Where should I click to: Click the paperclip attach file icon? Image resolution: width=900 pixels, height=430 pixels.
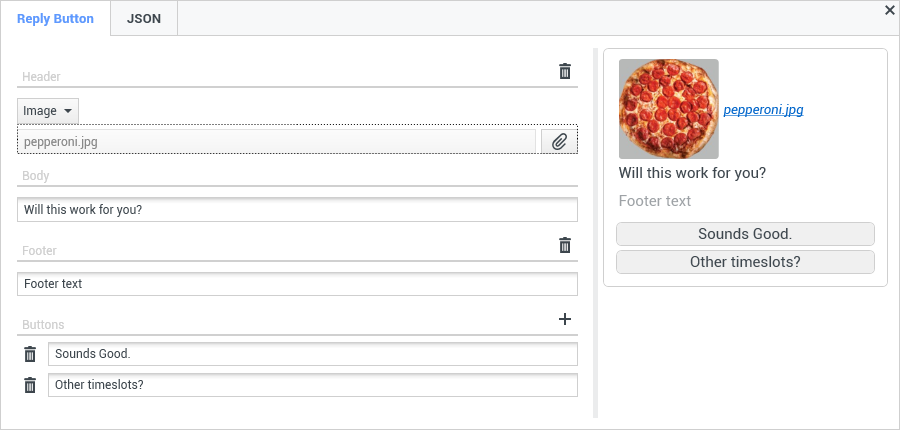pos(560,142)
